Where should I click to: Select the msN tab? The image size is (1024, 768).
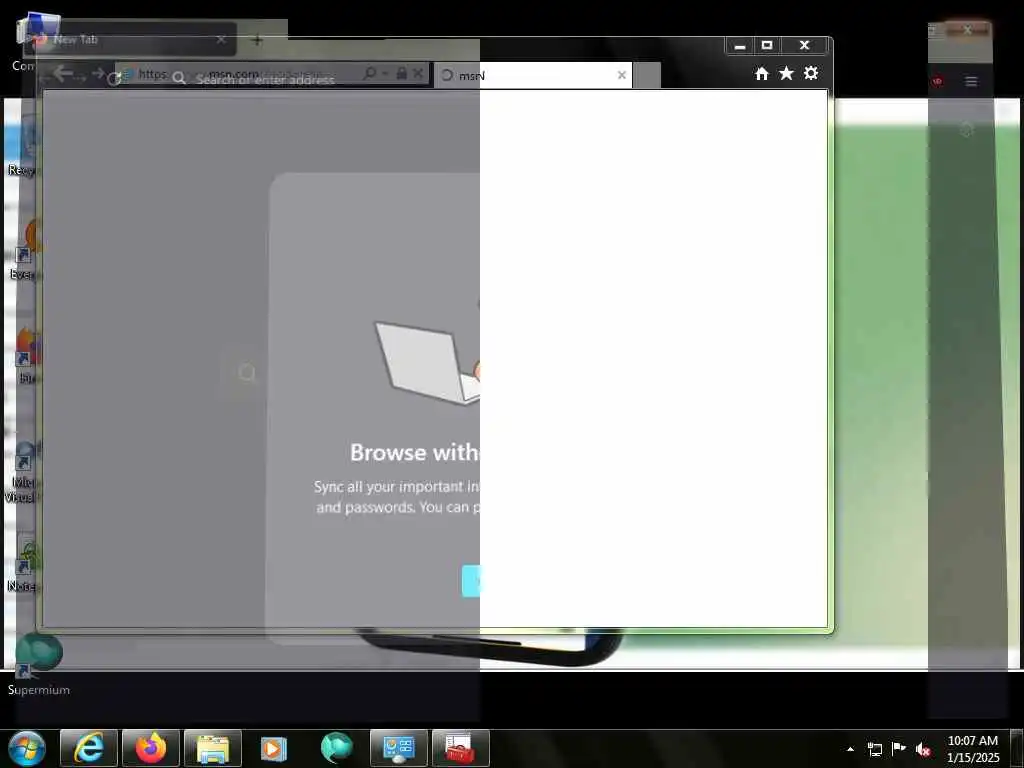pyautogui.click(x=532, y=75)
